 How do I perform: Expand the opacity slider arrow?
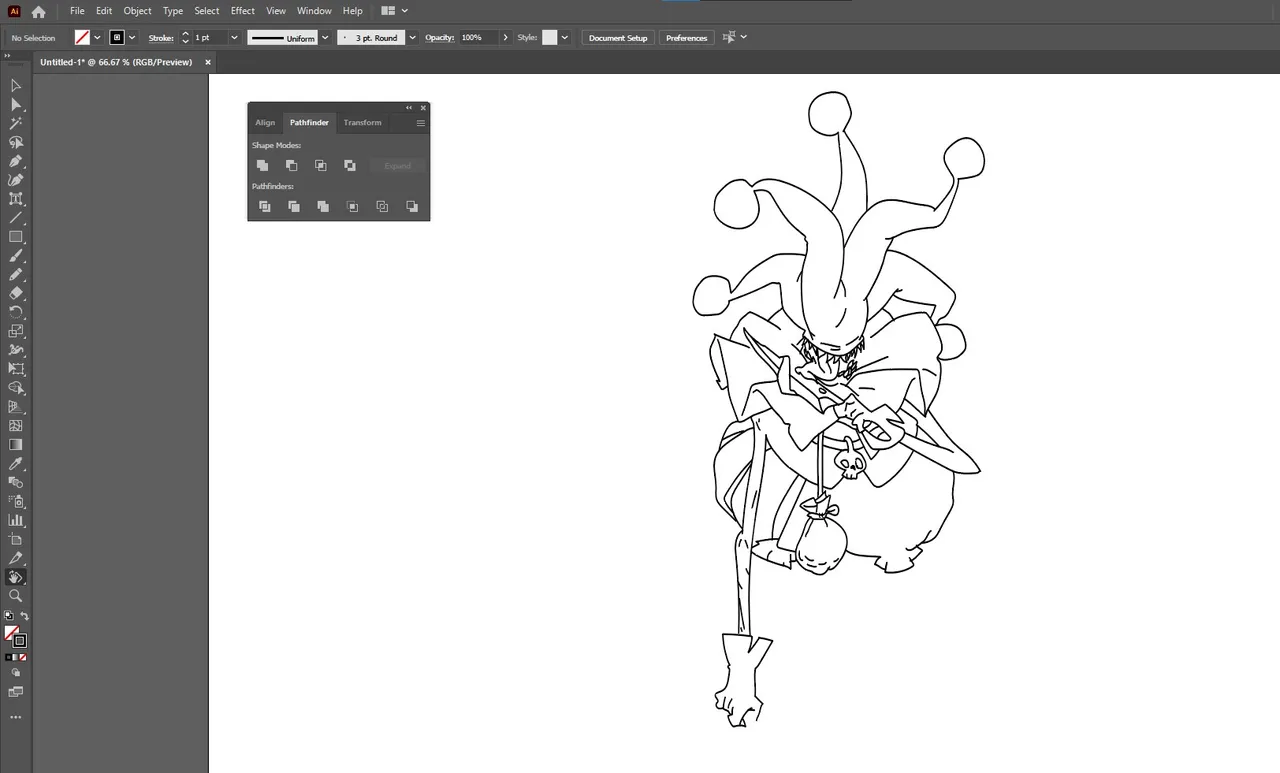(x=505, y=38)
